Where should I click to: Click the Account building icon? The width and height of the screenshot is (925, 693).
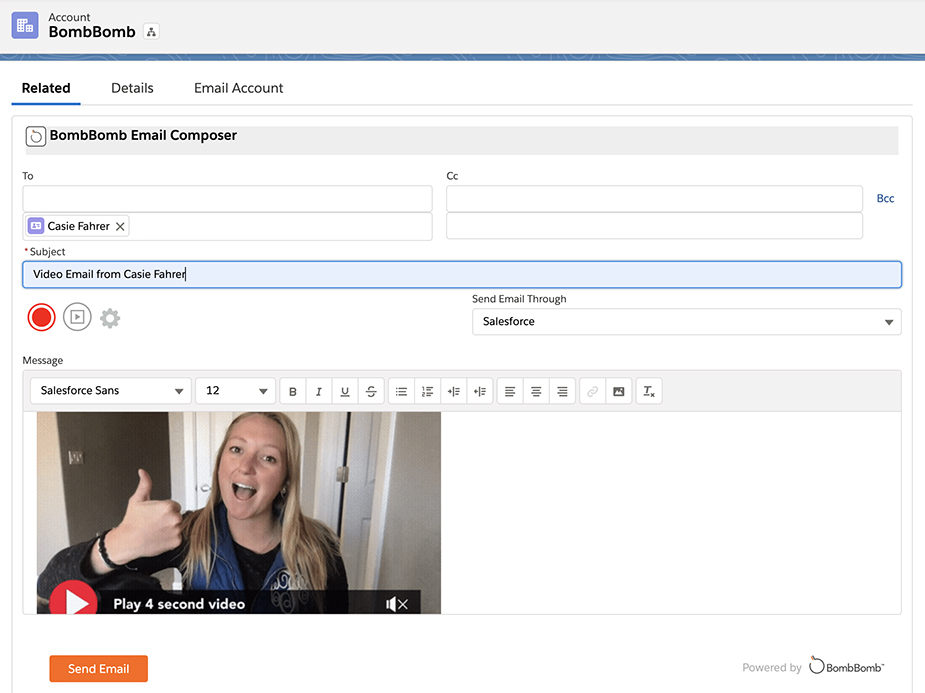coord(25,25)
